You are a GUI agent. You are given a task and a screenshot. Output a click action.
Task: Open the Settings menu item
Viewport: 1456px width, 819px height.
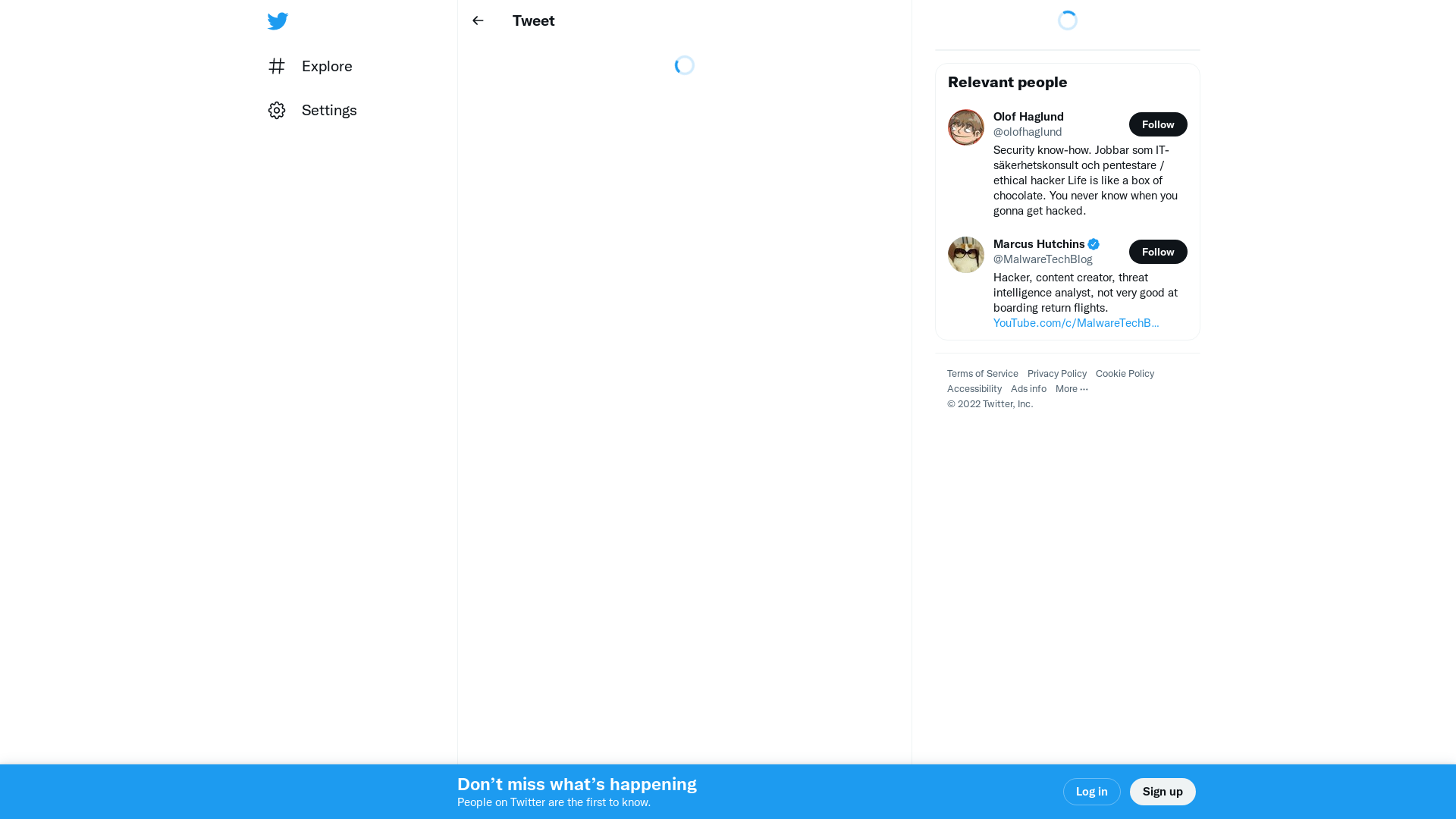pyautogui.click(x=328, y=111)
